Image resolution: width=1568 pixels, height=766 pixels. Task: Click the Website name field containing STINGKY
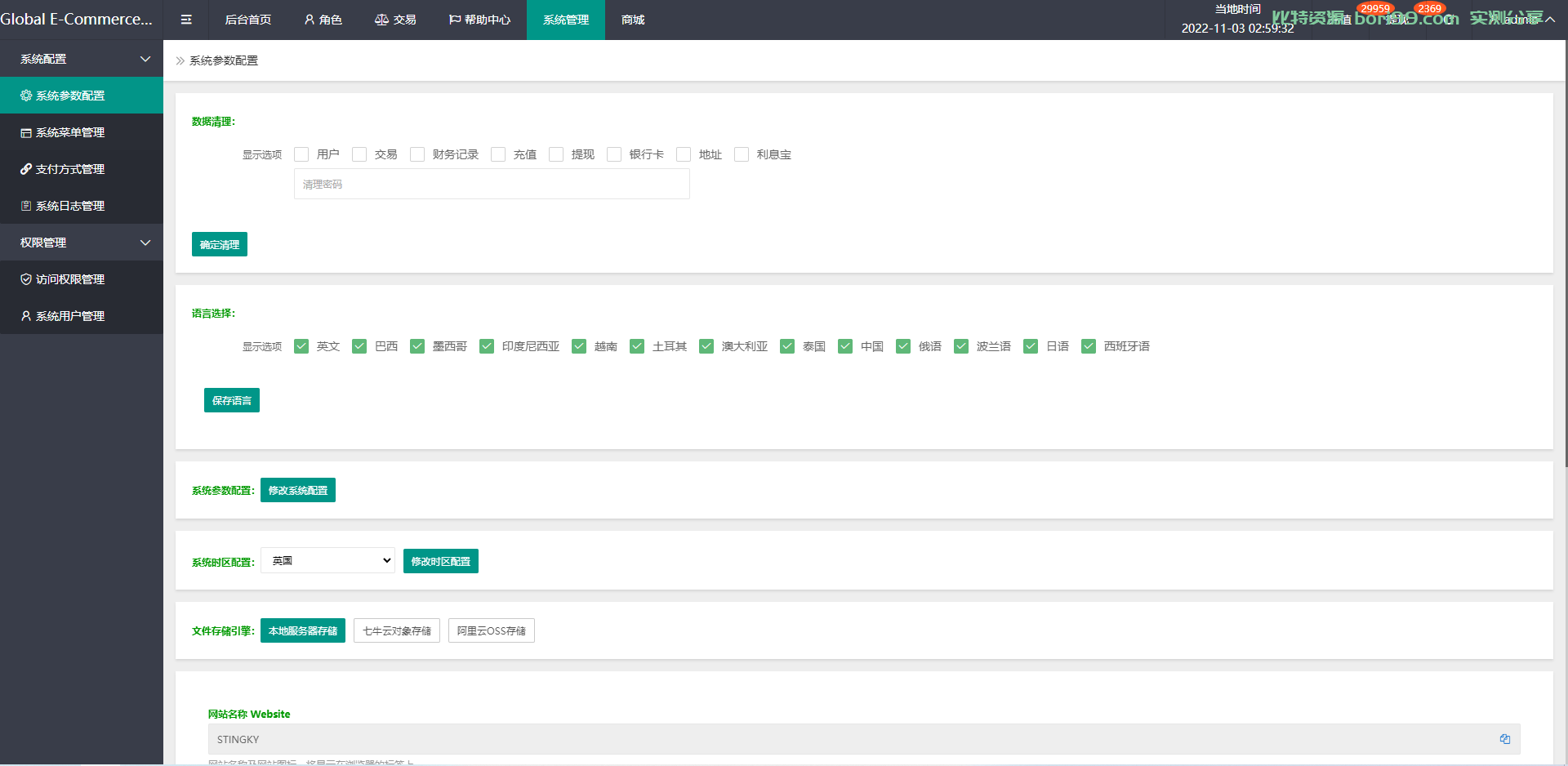click(x=864, y=739)
